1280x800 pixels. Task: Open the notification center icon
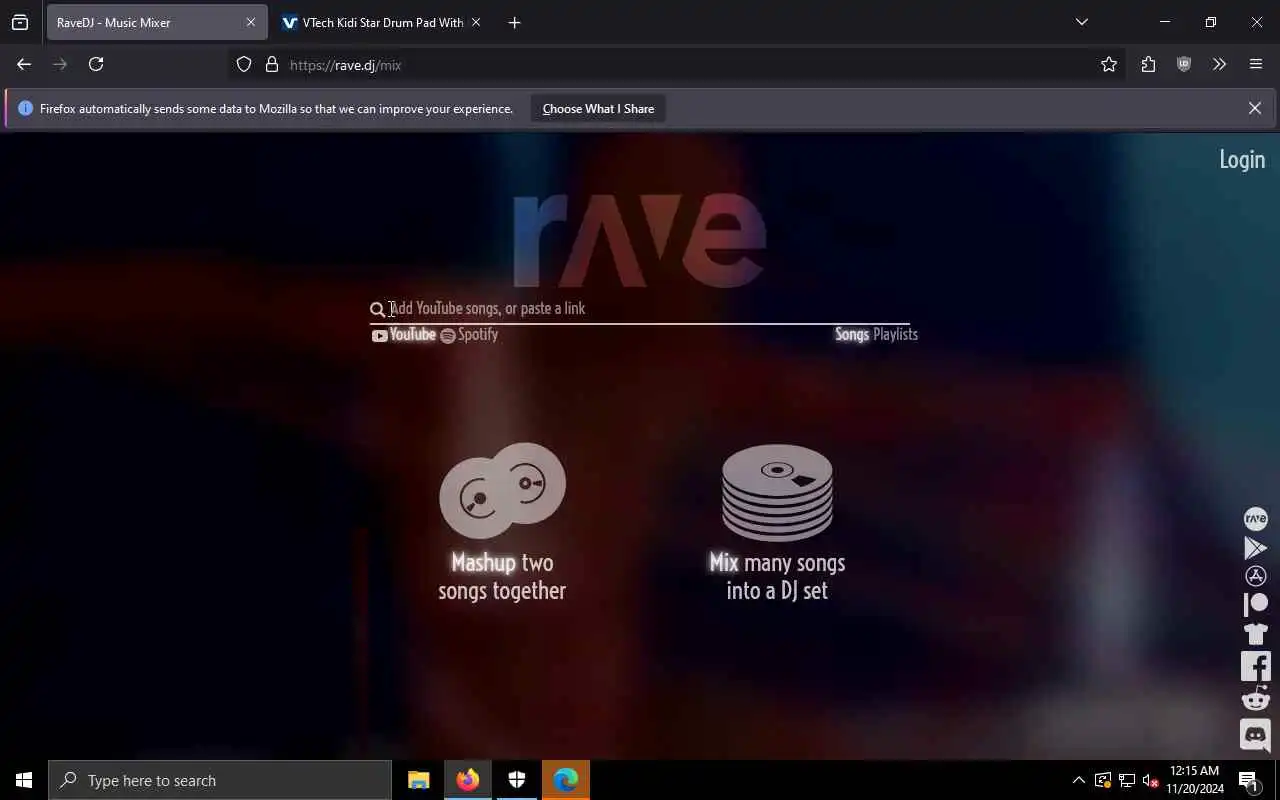point(1249,780)
